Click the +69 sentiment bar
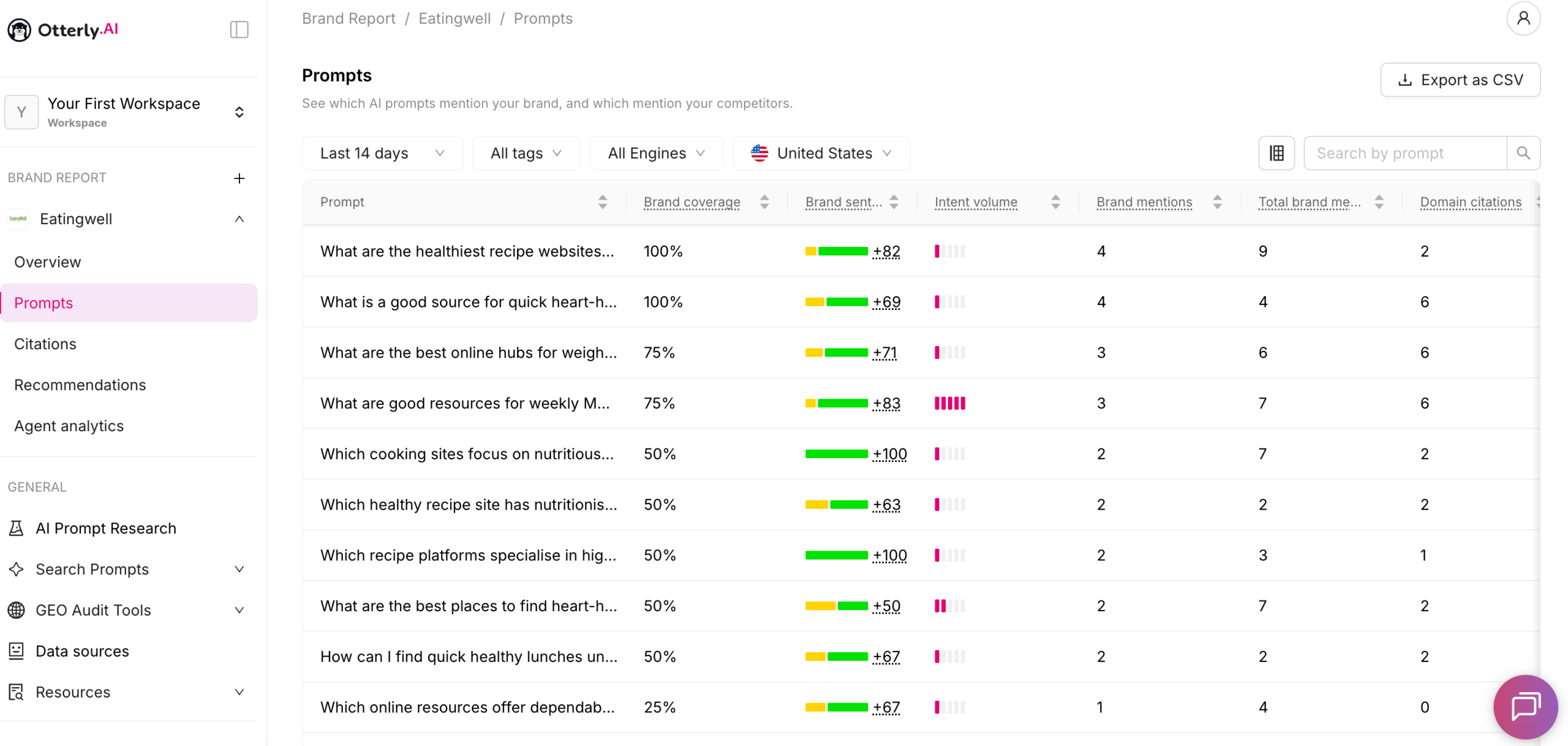Image resolution: width=1568 pixels, height=746 pixels. tap(837, 302)
